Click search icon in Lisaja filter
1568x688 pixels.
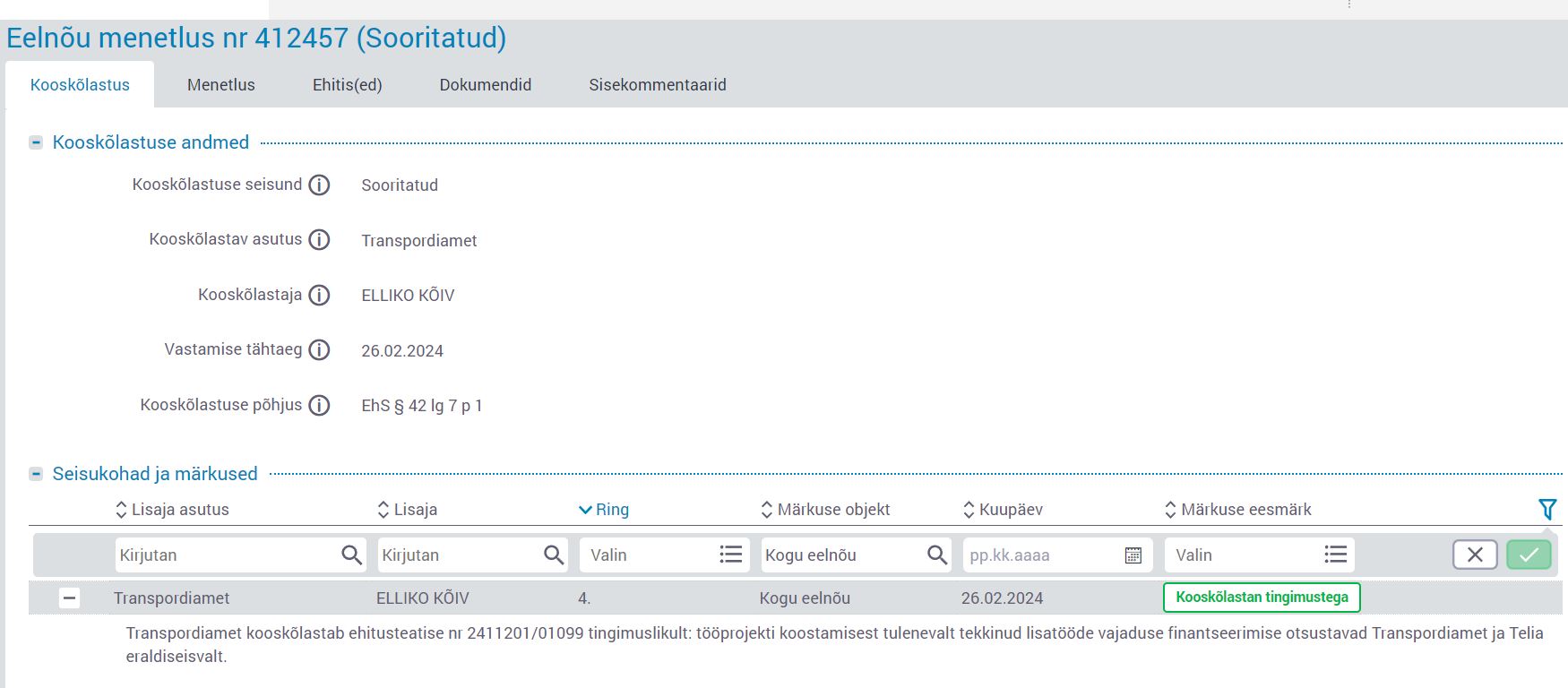555,555
